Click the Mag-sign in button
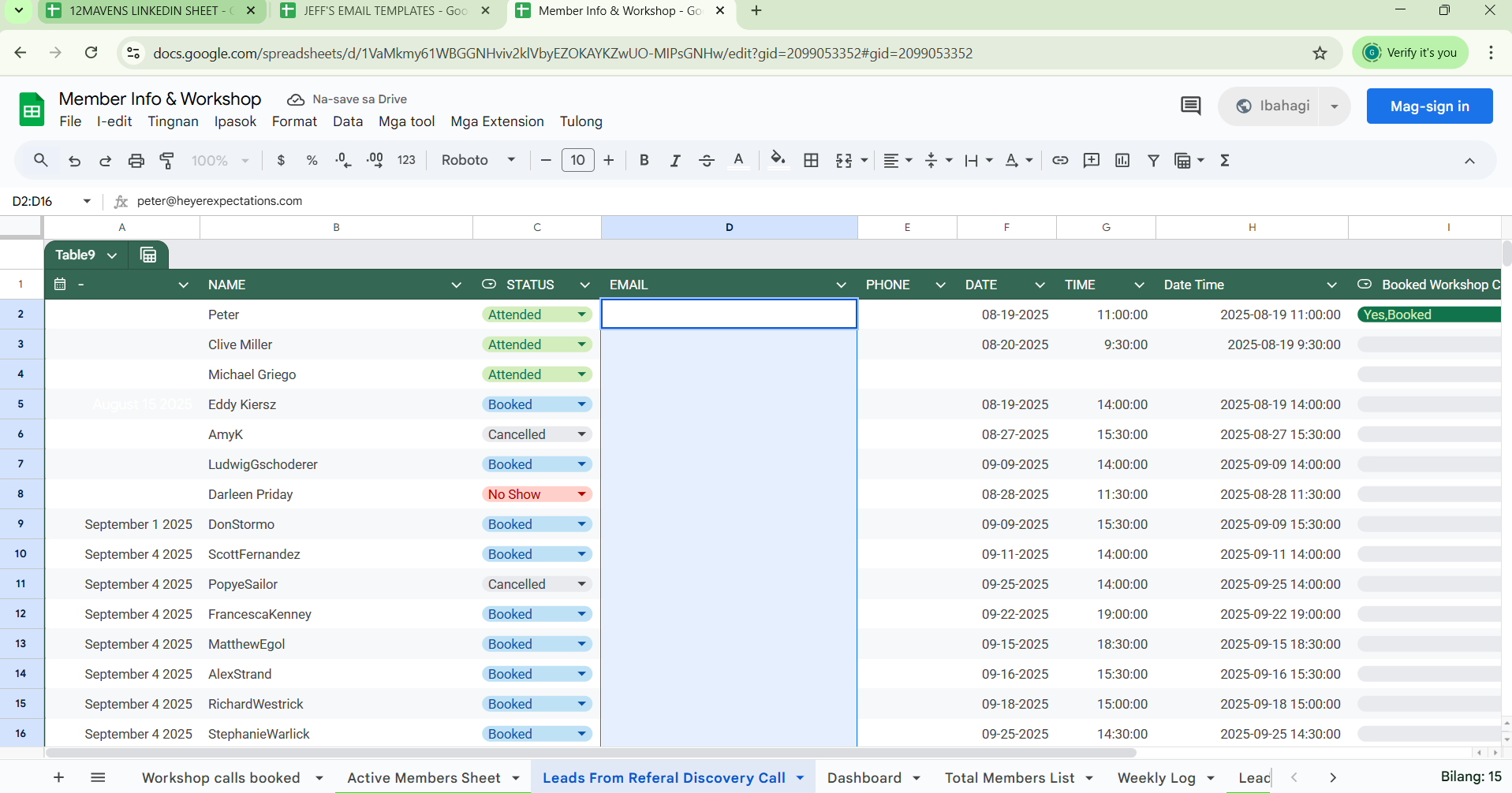The height and width of the screenshot is (793, 1512). [x=1428, y=106]
